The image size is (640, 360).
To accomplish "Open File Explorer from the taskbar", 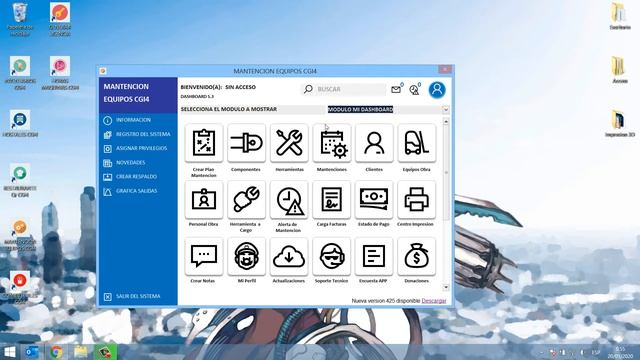I will click(81, 352).
